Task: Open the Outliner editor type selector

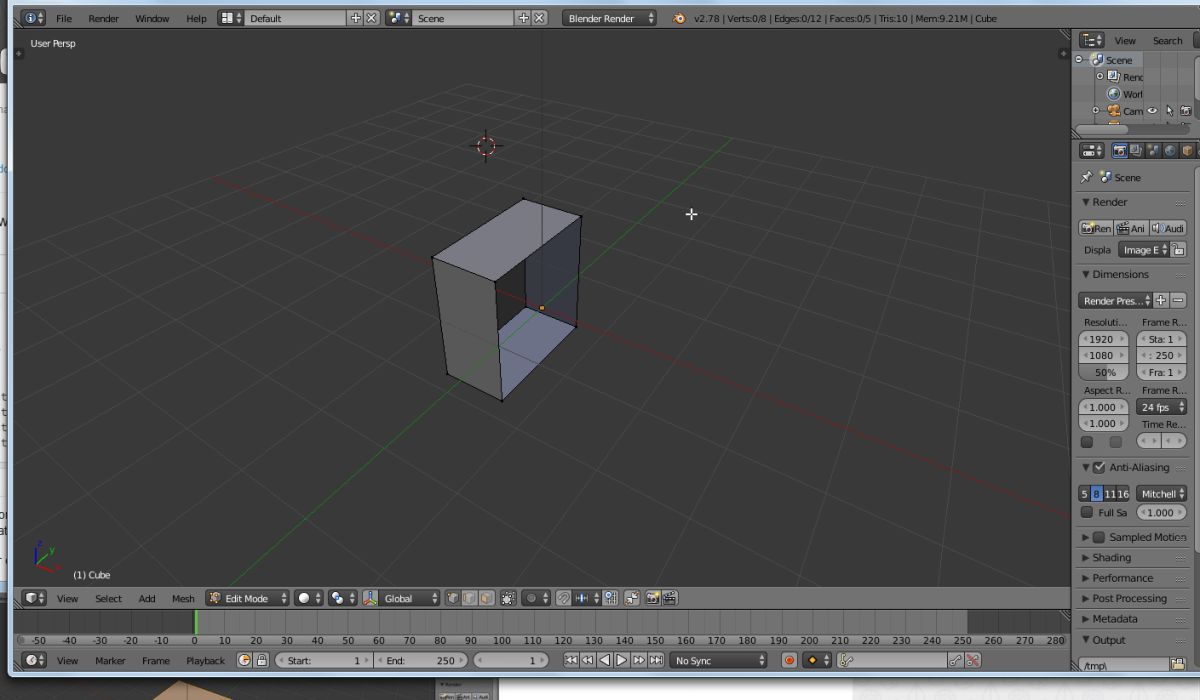Action: pyautogui.click(x=1092, y=40)
